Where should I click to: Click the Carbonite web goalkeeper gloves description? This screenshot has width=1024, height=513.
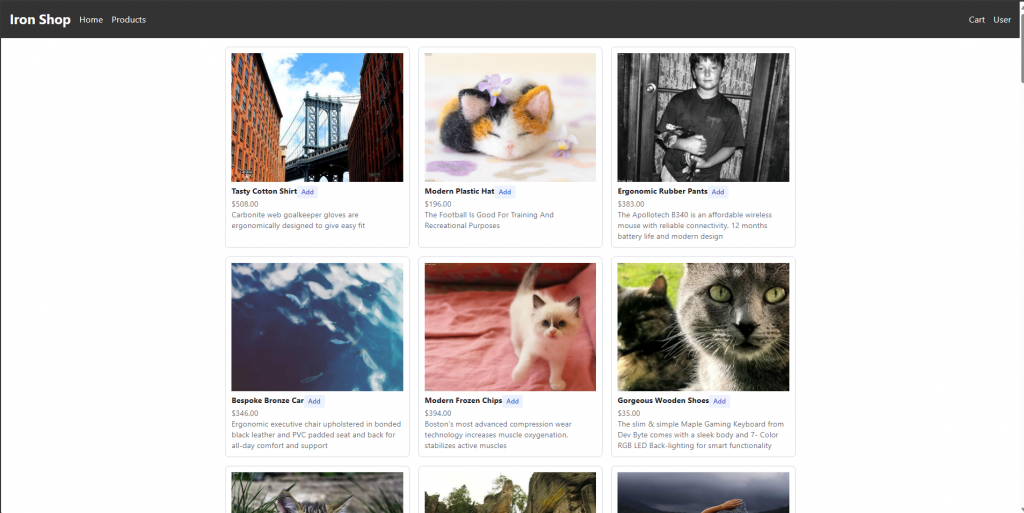(x=298, y=220)
